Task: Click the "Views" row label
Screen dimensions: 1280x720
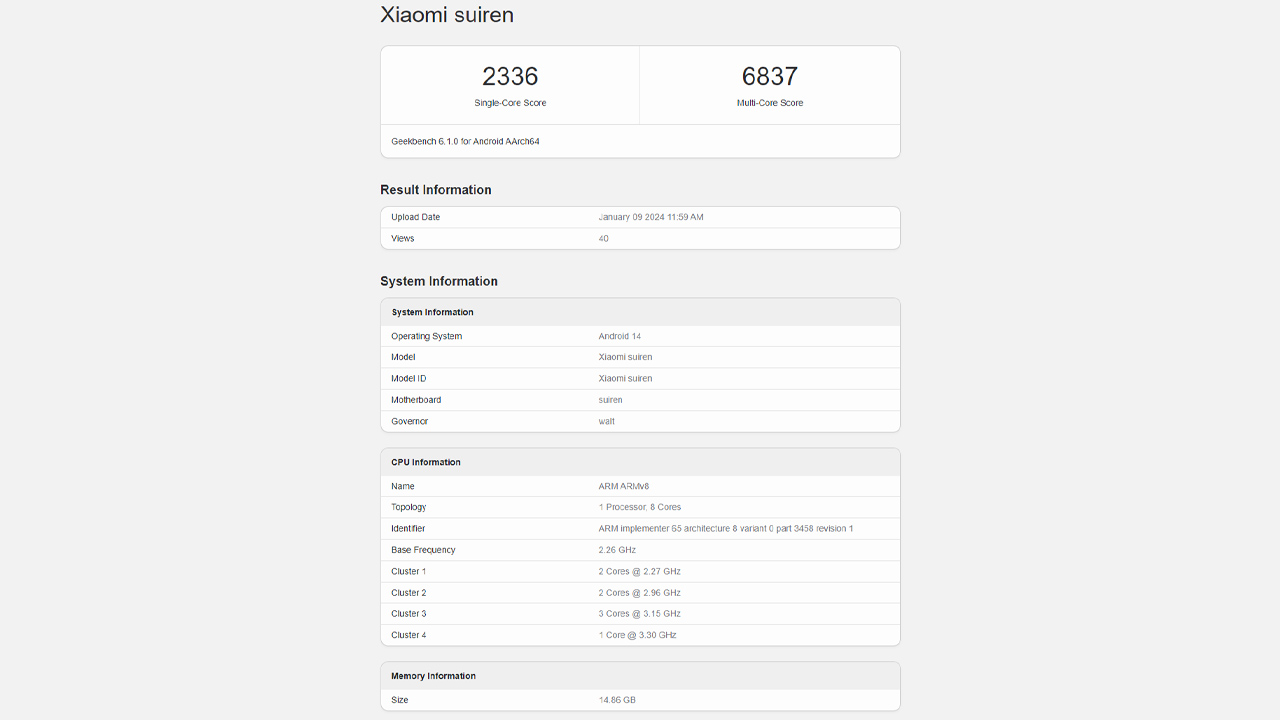Action: coord(403,238)
